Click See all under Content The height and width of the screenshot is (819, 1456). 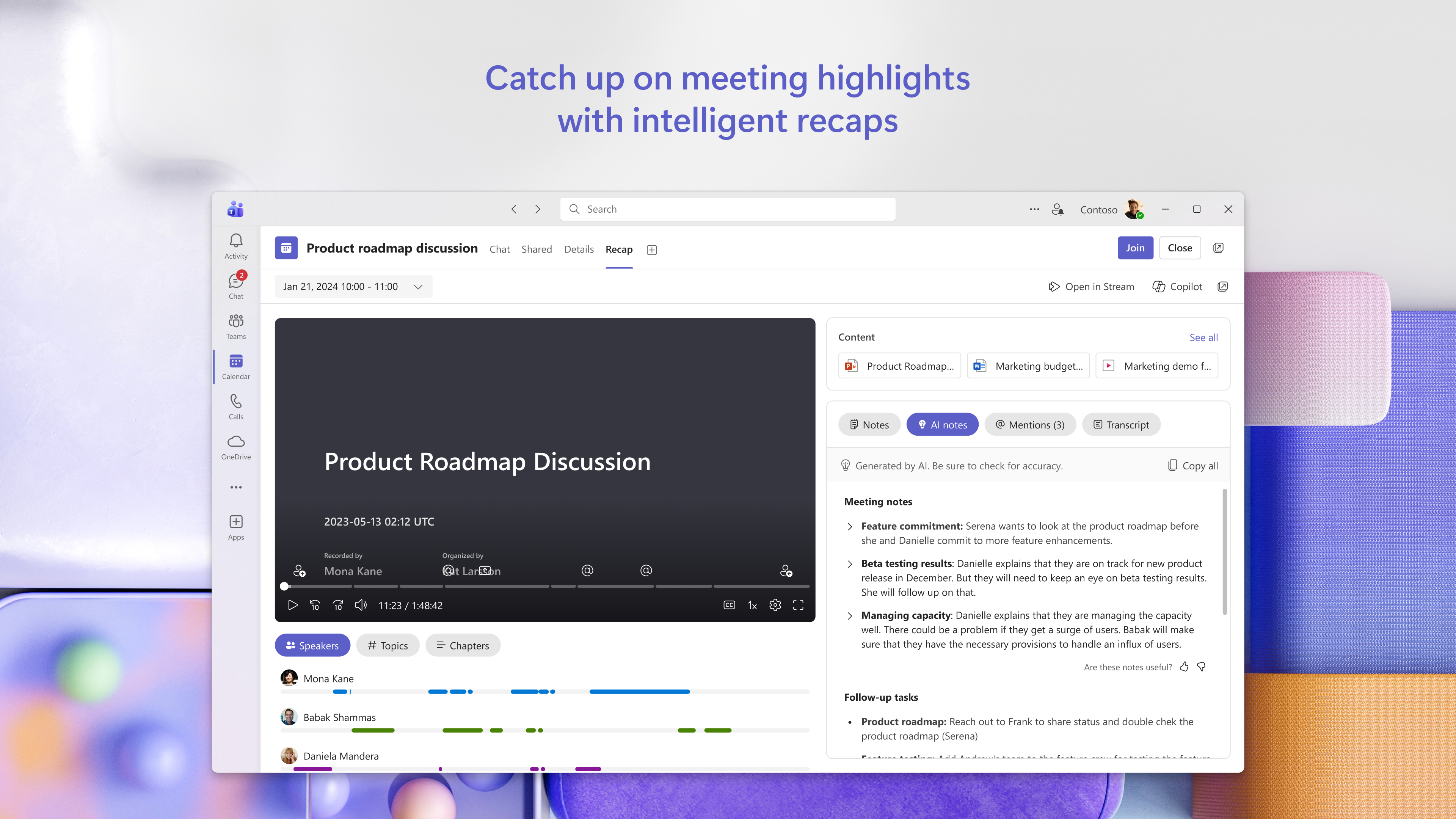coord(1203,337)
